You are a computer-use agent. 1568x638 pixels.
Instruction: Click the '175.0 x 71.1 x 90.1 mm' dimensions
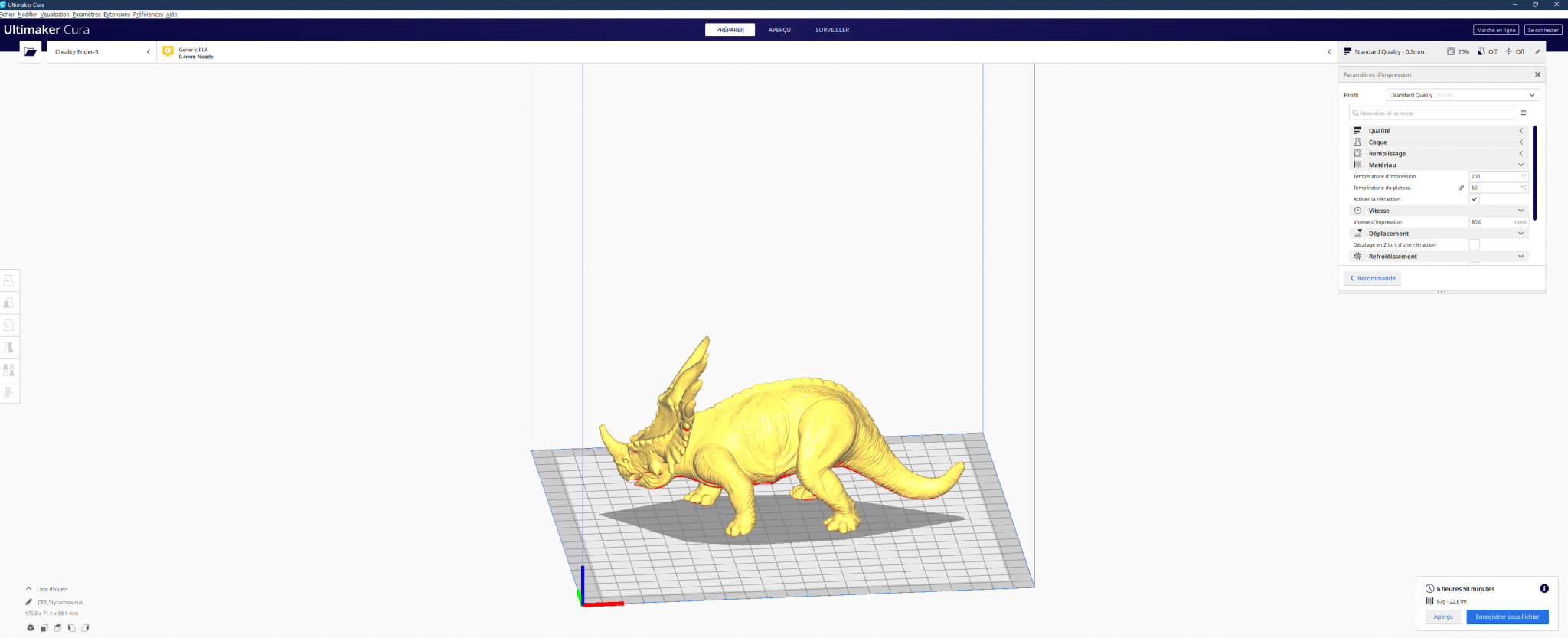(x=51, y=613)
